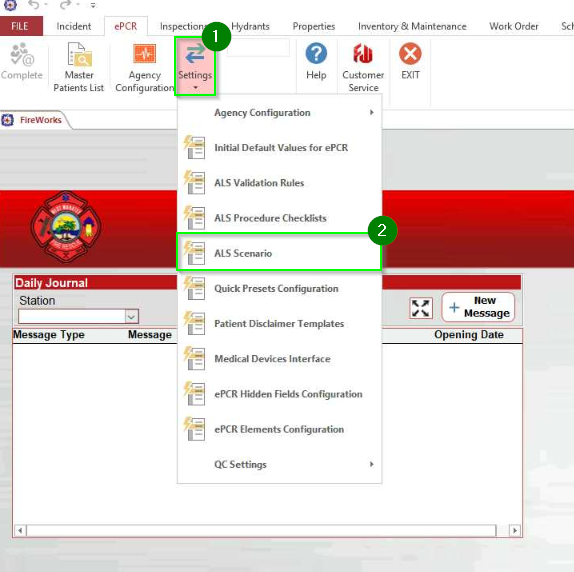The height and width of the screenshot is (572, 574).
Task: Open the Inspections tab
Action: [182, 26]
